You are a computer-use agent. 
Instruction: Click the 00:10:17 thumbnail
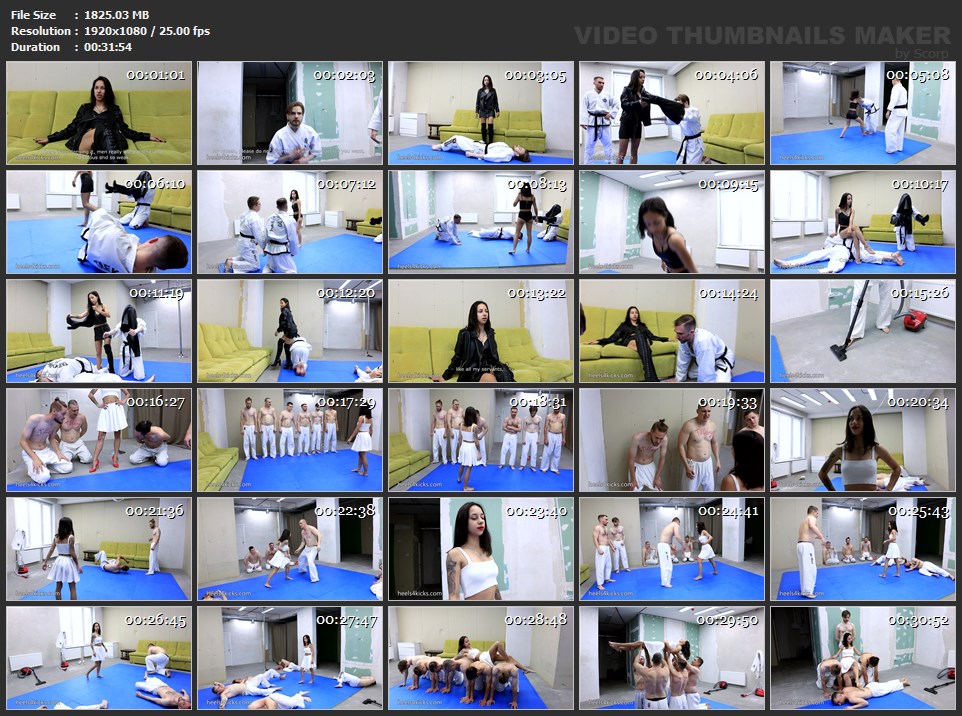point(862,222)
